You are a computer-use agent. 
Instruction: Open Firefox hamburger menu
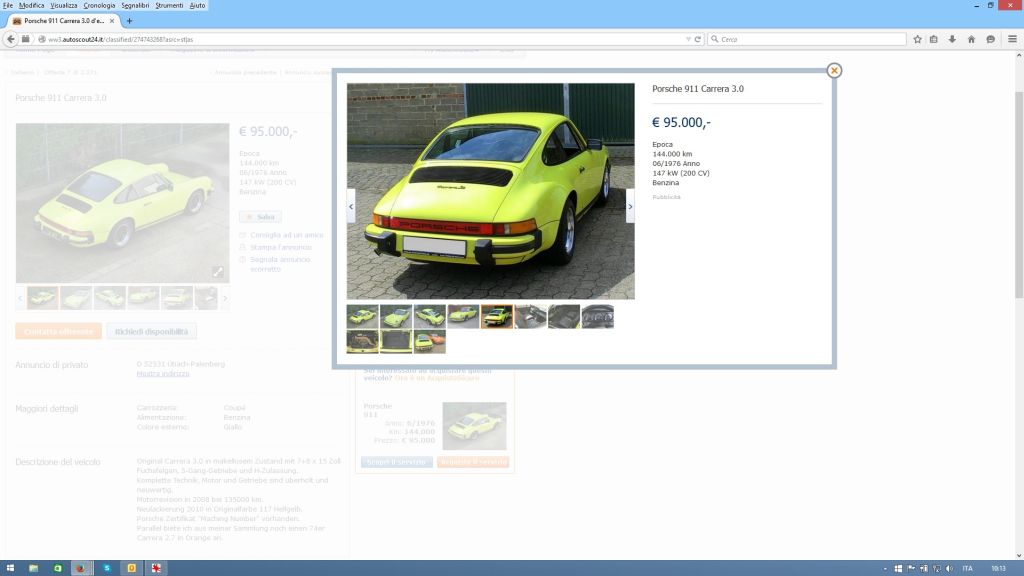[1012, 39]
